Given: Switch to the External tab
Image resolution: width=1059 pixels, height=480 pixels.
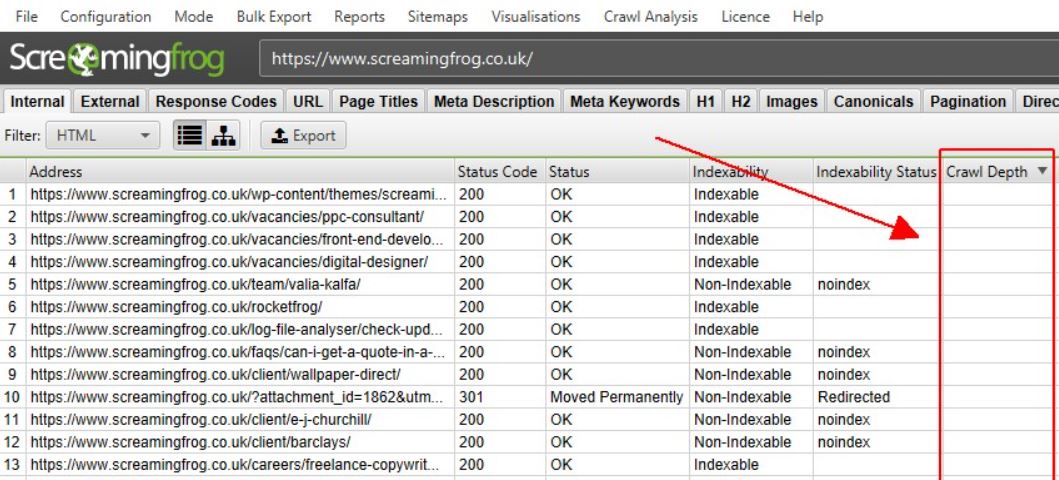Looking at the screenshot, I should (109, 101).
